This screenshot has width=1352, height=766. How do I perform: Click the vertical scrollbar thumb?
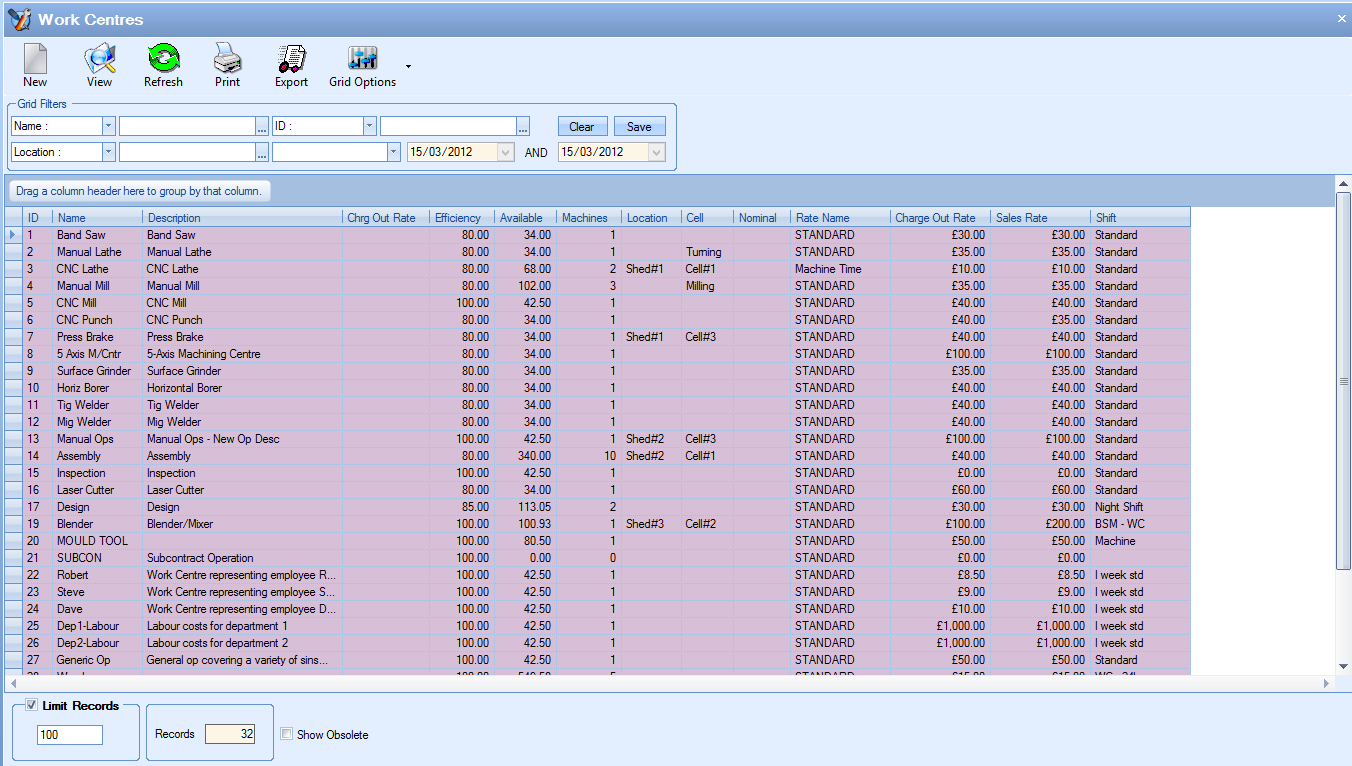coord(1343,380)
